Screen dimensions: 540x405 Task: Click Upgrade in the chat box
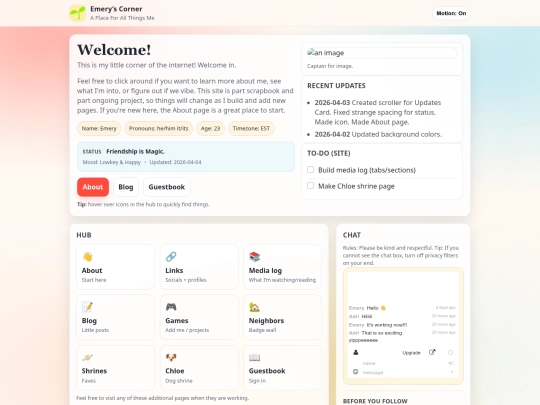point(411,353)
